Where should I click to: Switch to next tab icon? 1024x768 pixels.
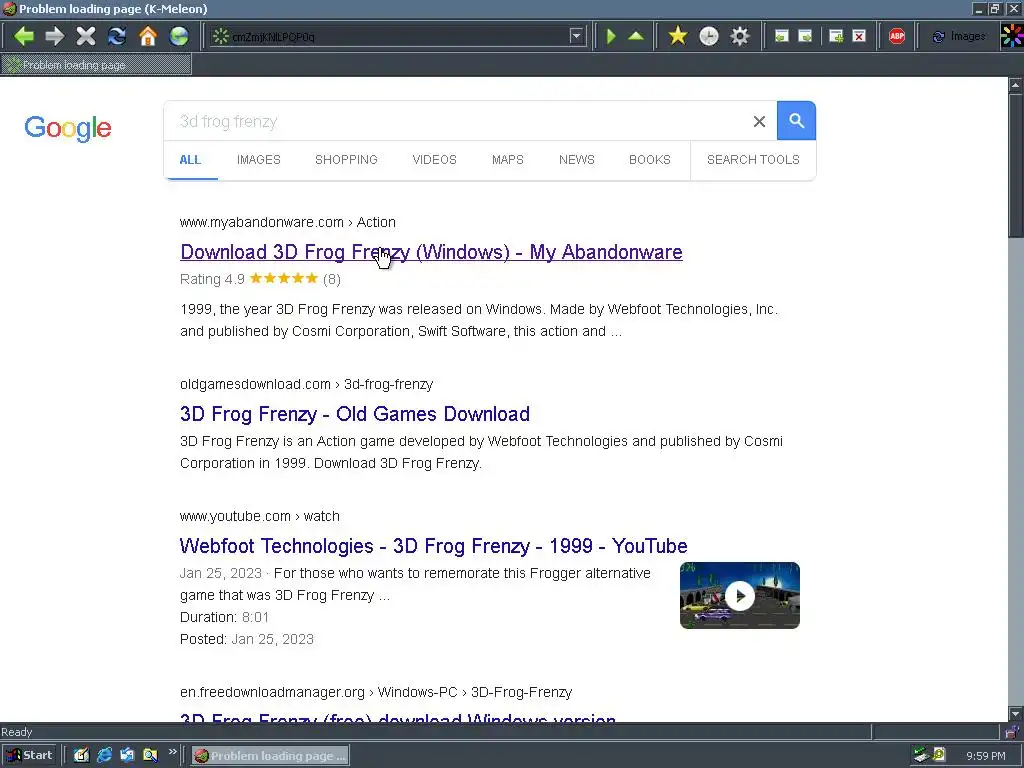(x=806, y=36)
